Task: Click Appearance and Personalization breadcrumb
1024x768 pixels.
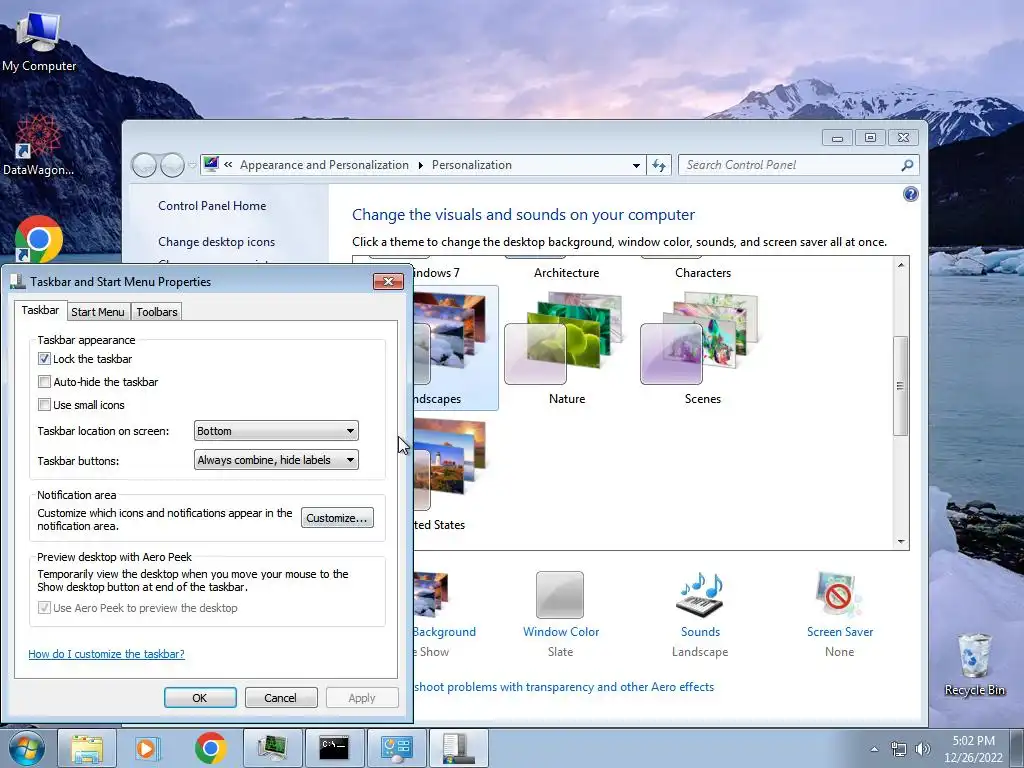Action: (x=324, y=165)
